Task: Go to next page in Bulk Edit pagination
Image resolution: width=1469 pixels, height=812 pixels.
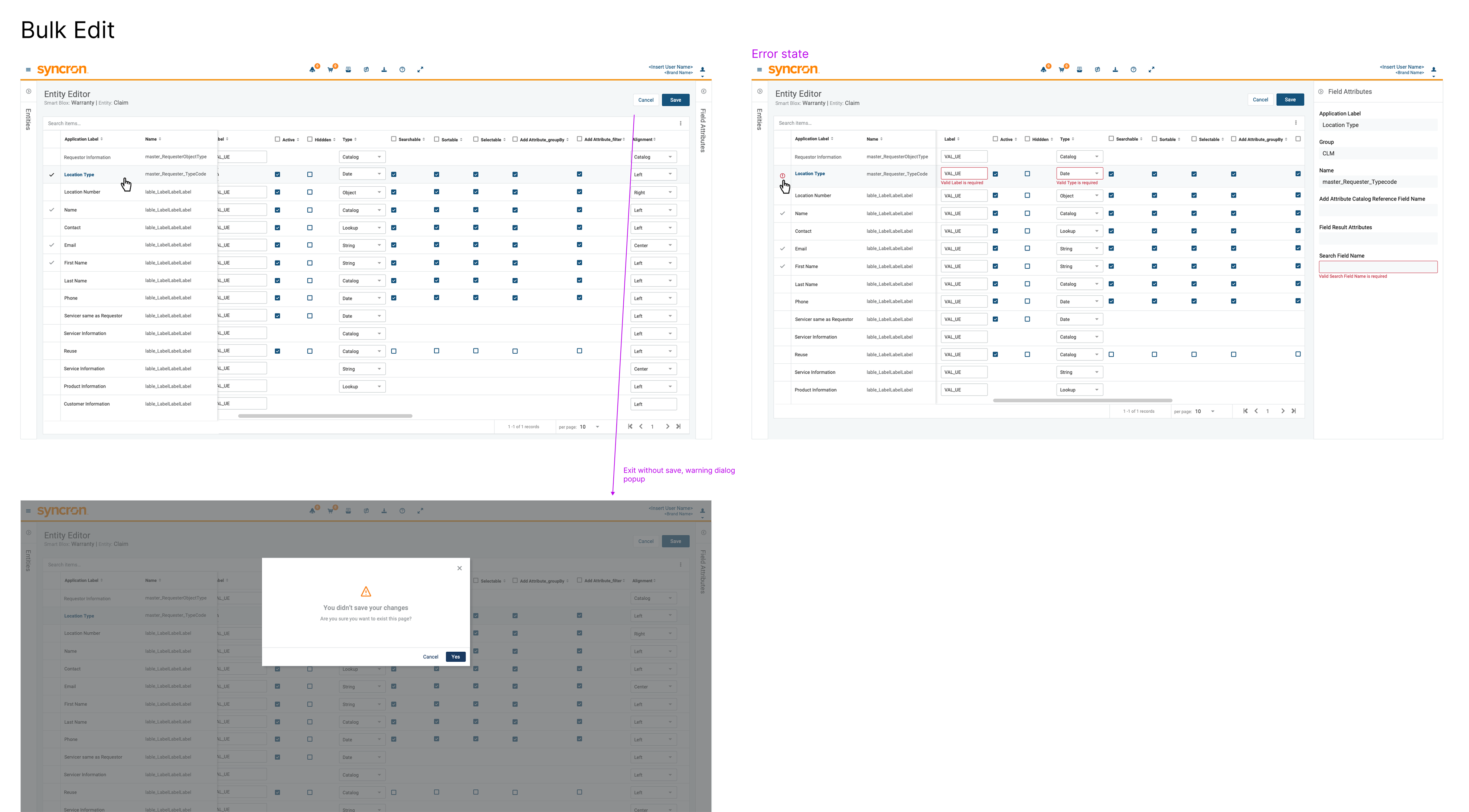Action: (668, 426)
